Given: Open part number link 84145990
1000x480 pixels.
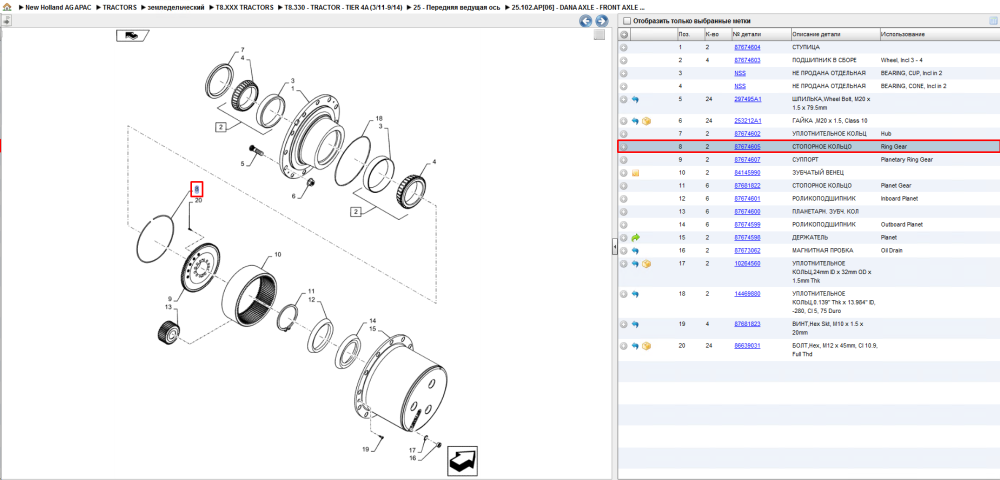Looking at the screenshot, I should coord(747,173).
